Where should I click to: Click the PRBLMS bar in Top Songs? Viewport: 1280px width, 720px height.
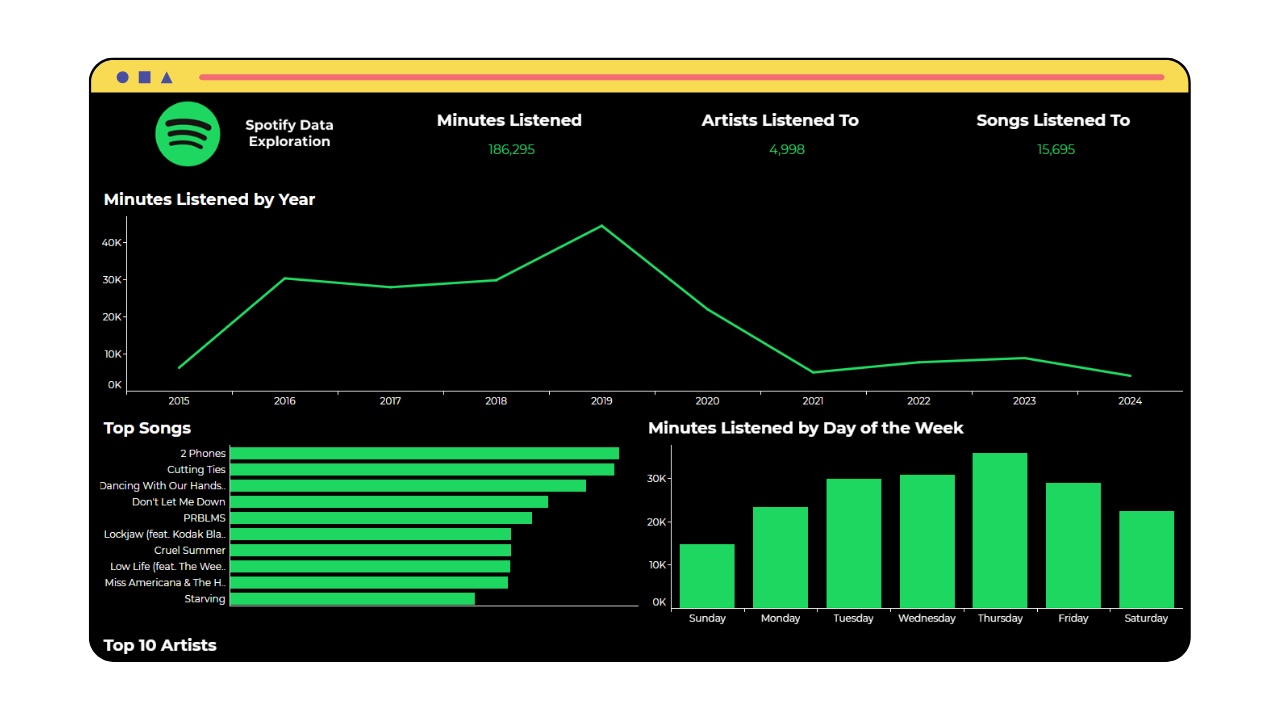[x=381, y=518]
